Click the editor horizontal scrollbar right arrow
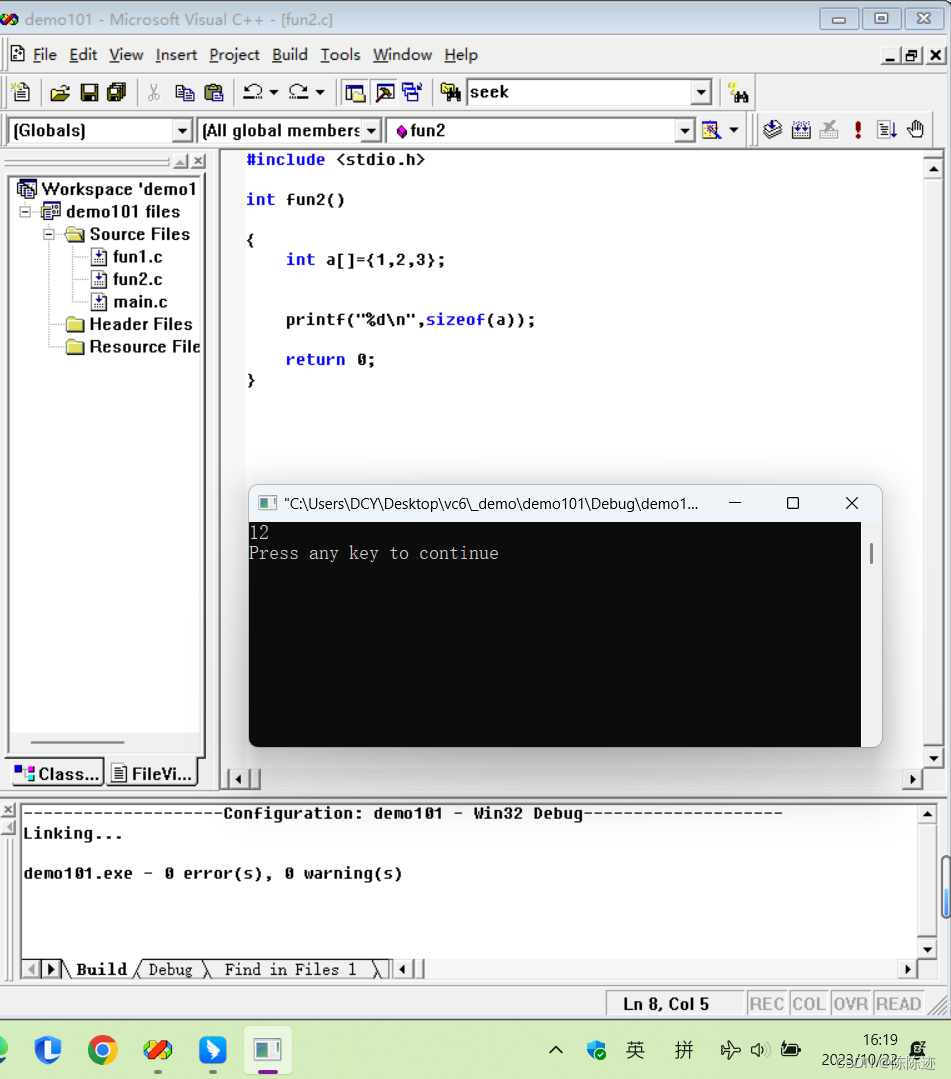 pos(912,779)
